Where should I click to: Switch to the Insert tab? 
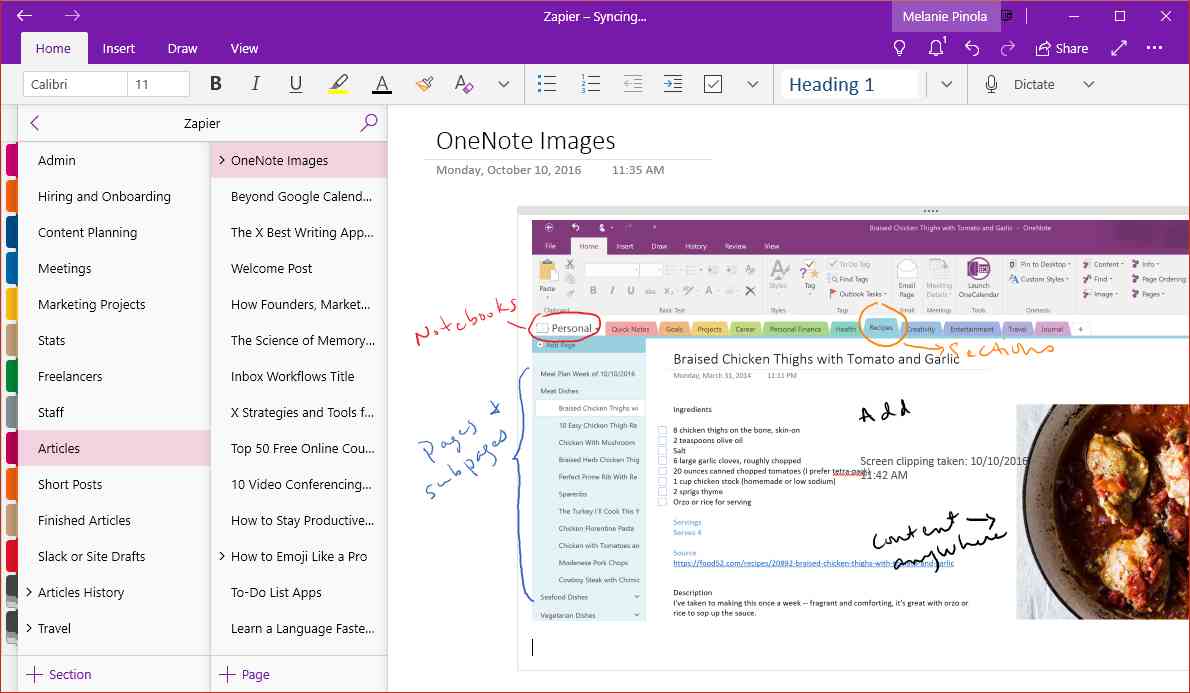coord(119,47)
